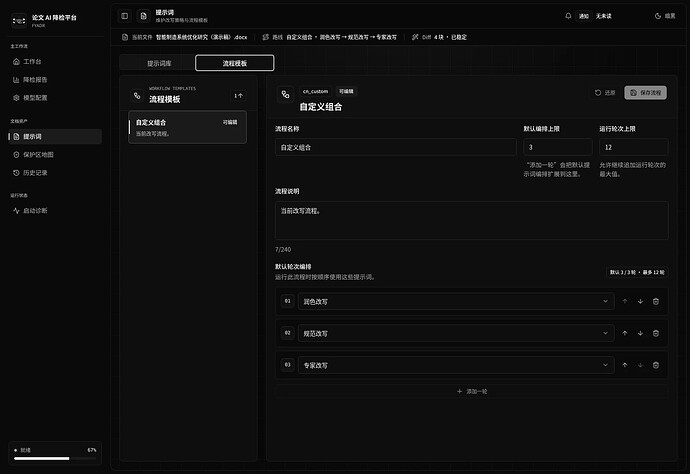The height and width of the screenshot is (474, 690).
Task: Focus the 运行轮次上限 field showing 12
Action: click(634, 147)
